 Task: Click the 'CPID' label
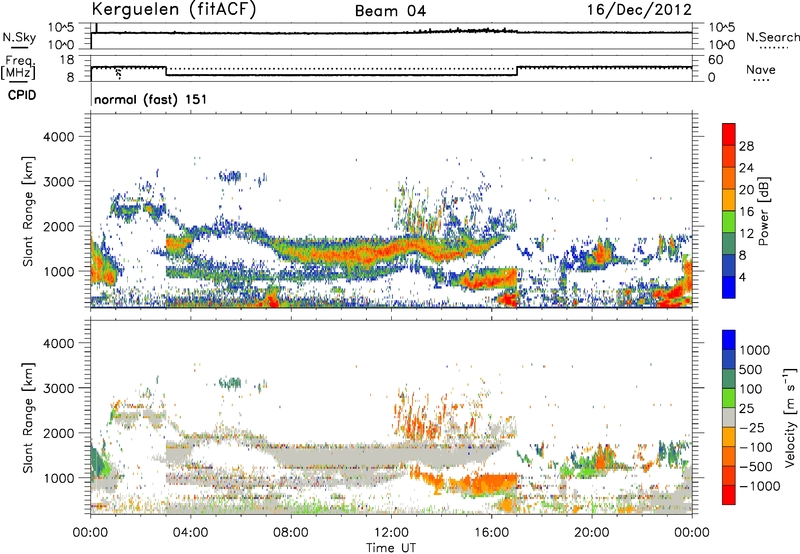22,95
